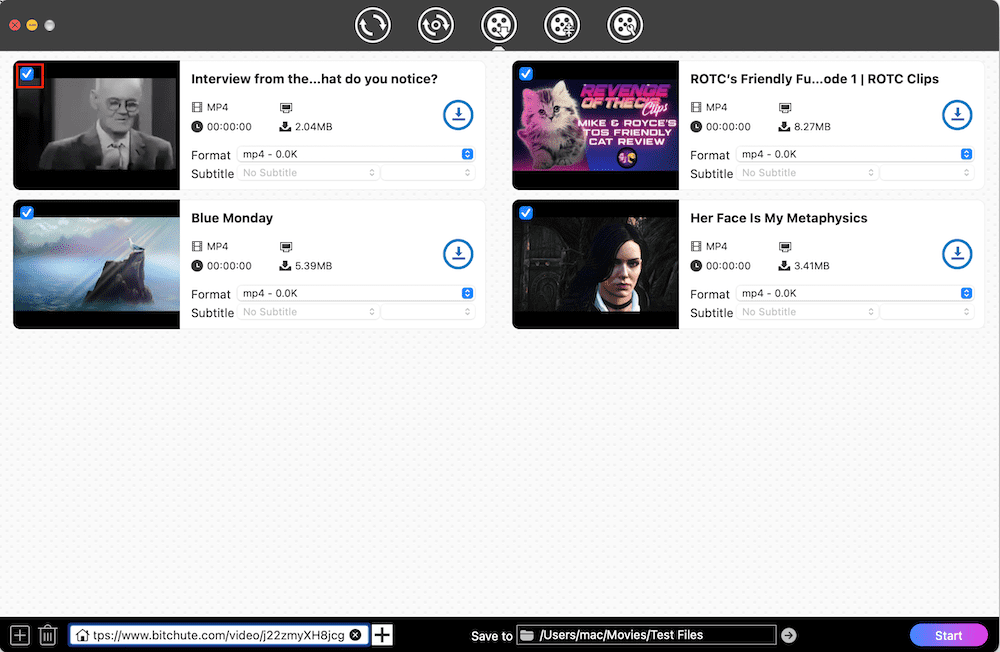Click the clock duration icon on ROTC card
This screenshot has height=652, width=1000.
[x=696, y=127]
